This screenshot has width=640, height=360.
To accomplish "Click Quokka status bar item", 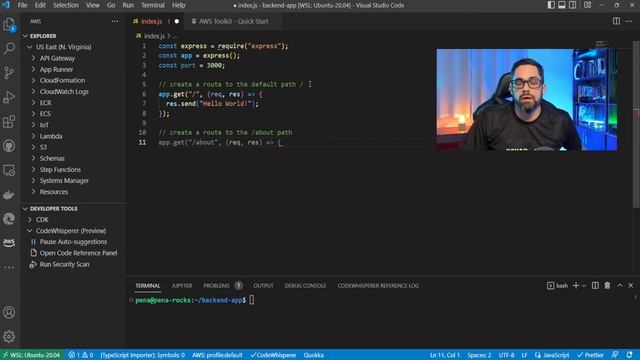I will [313, 355].
